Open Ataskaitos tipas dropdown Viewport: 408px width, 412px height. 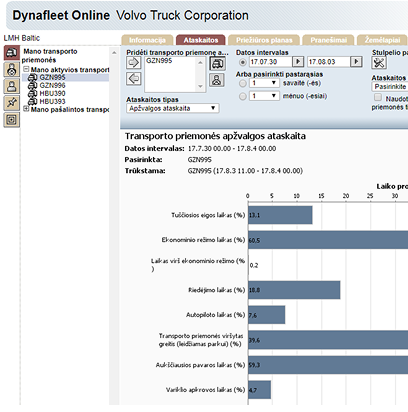[173, 108]
